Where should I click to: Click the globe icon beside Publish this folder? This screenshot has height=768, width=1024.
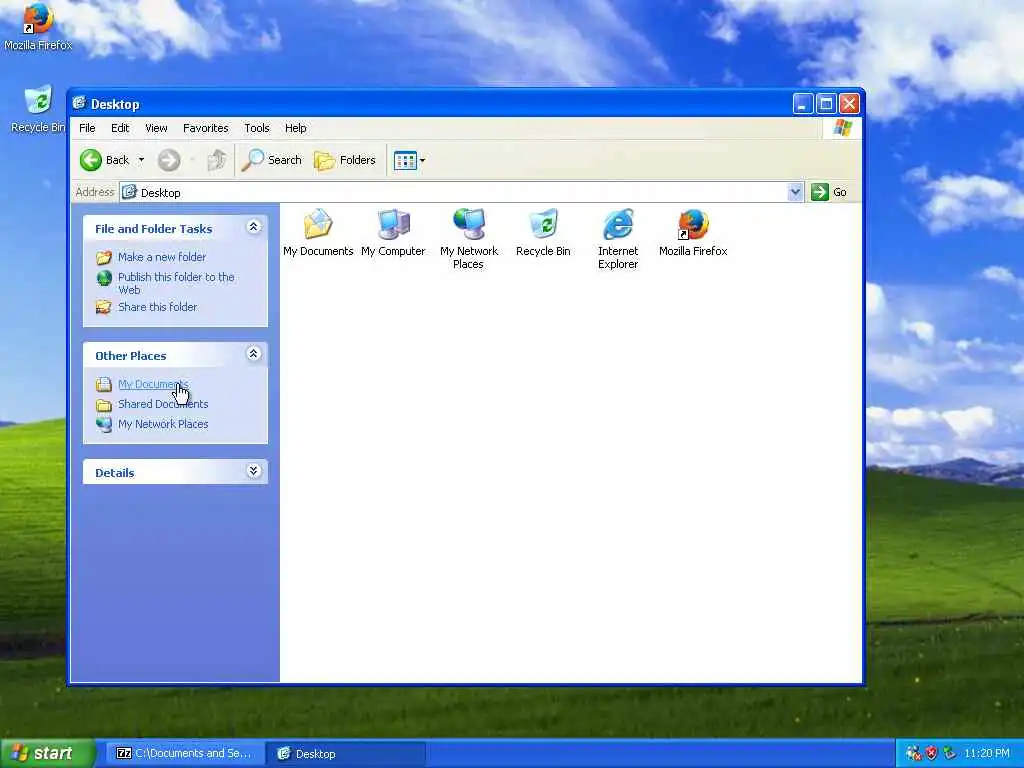pos(104,278)
